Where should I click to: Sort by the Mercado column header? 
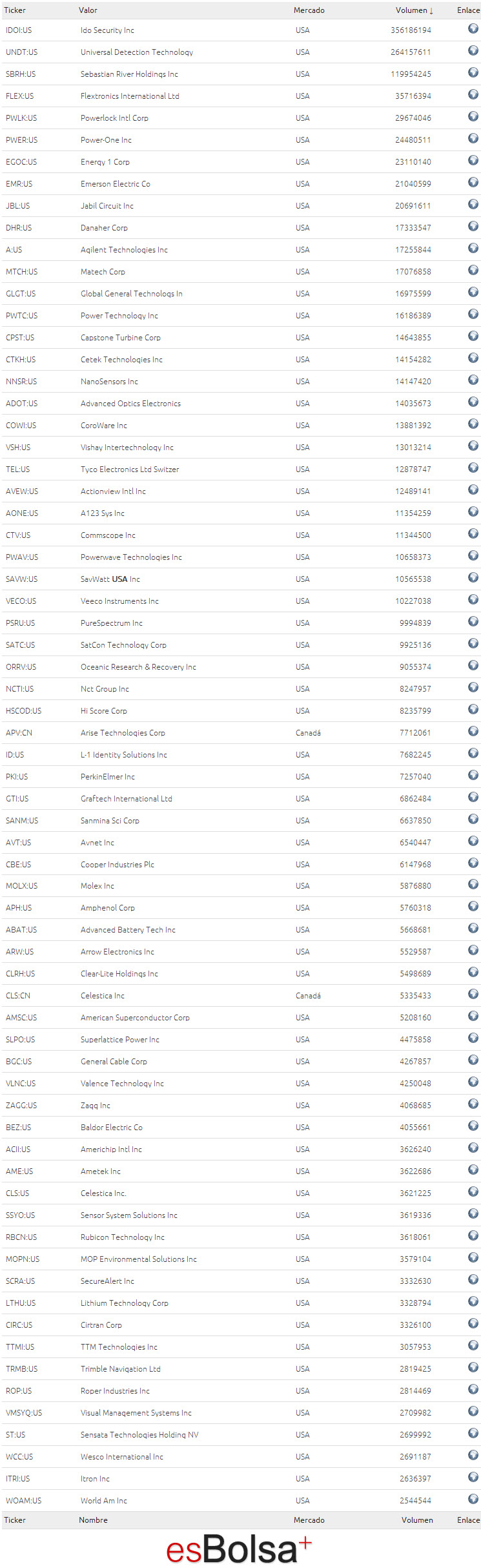pos(309,10)
